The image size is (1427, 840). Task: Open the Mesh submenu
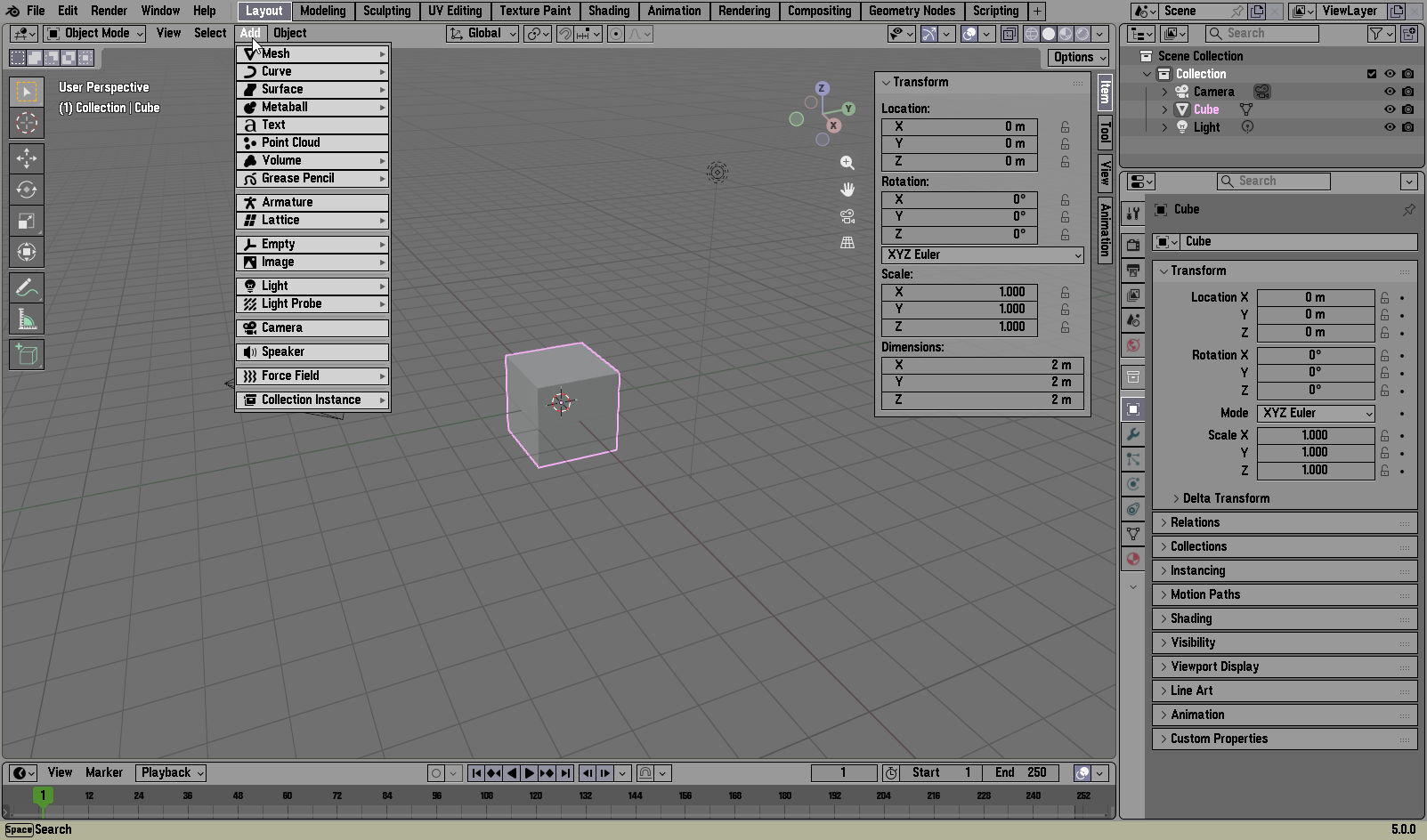point(313,53)
